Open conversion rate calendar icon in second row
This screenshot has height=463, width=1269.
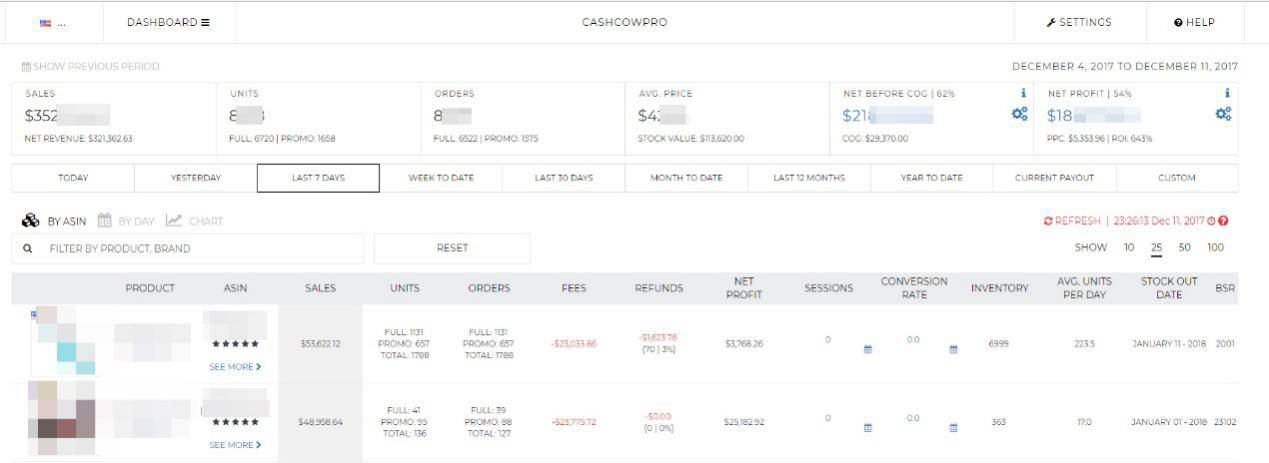(953, 427)
